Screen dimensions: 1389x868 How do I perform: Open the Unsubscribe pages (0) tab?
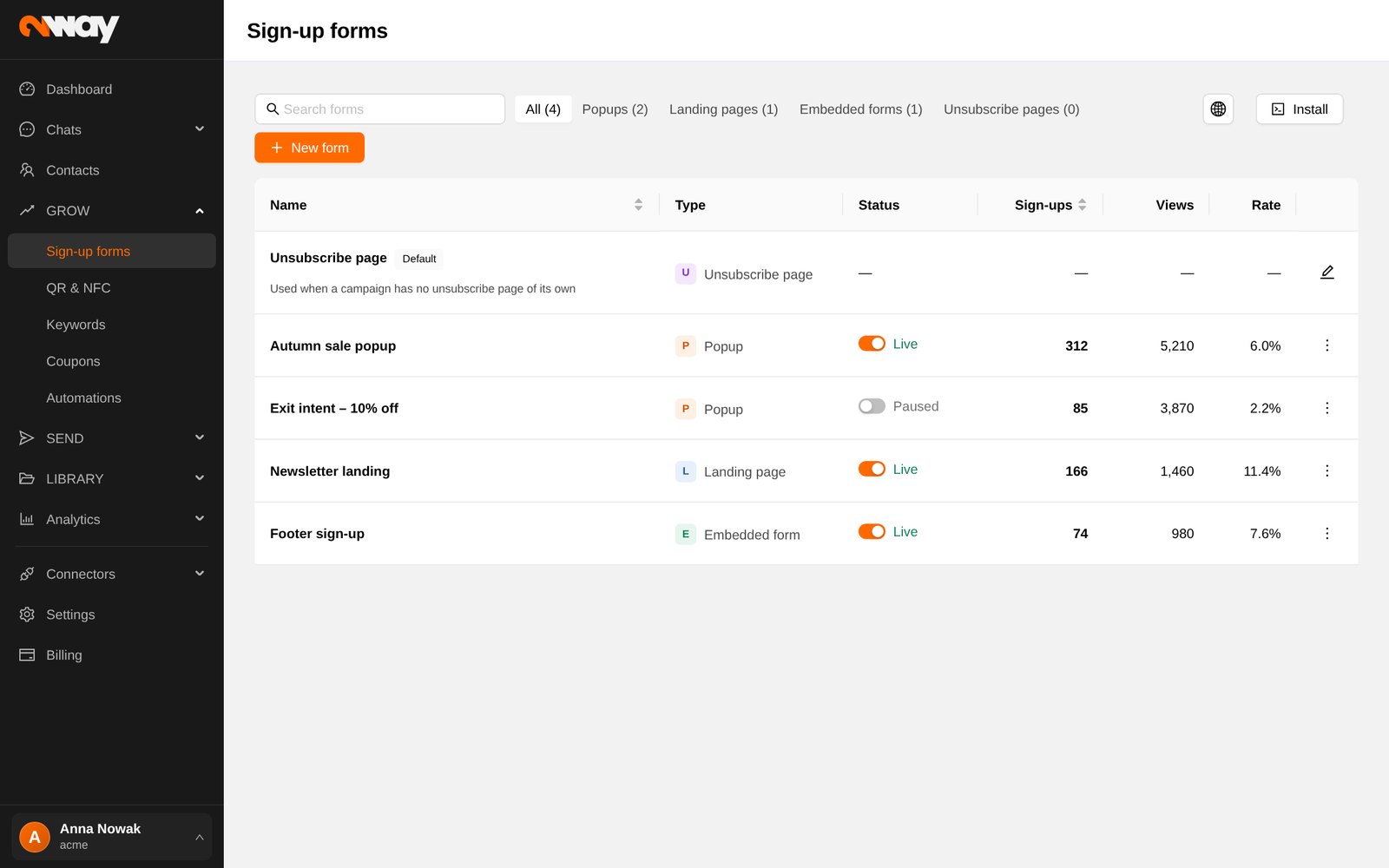(x=1011, y=109)
